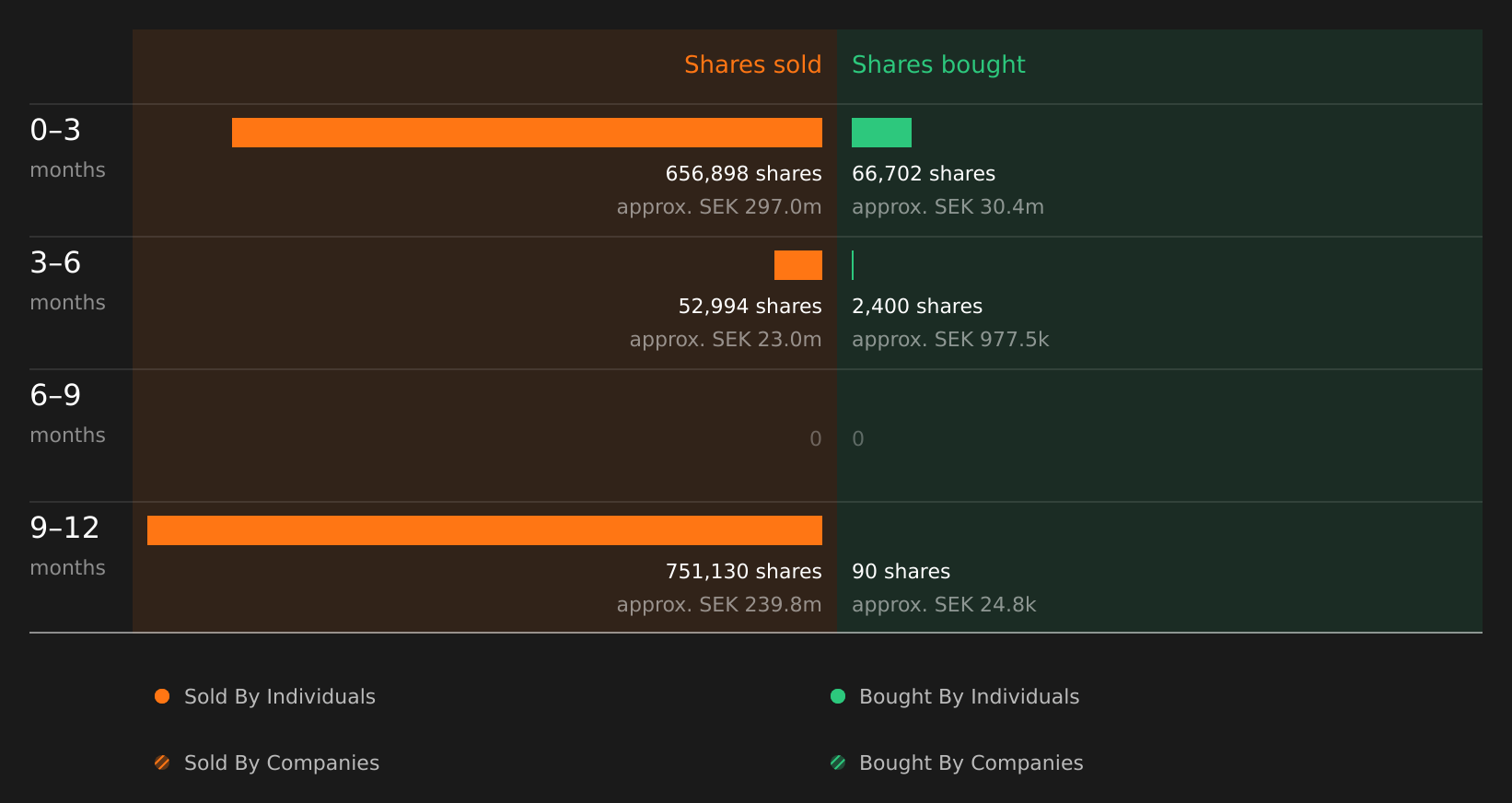Select the Sold By Companies legend label

click(x=282, y=763)
